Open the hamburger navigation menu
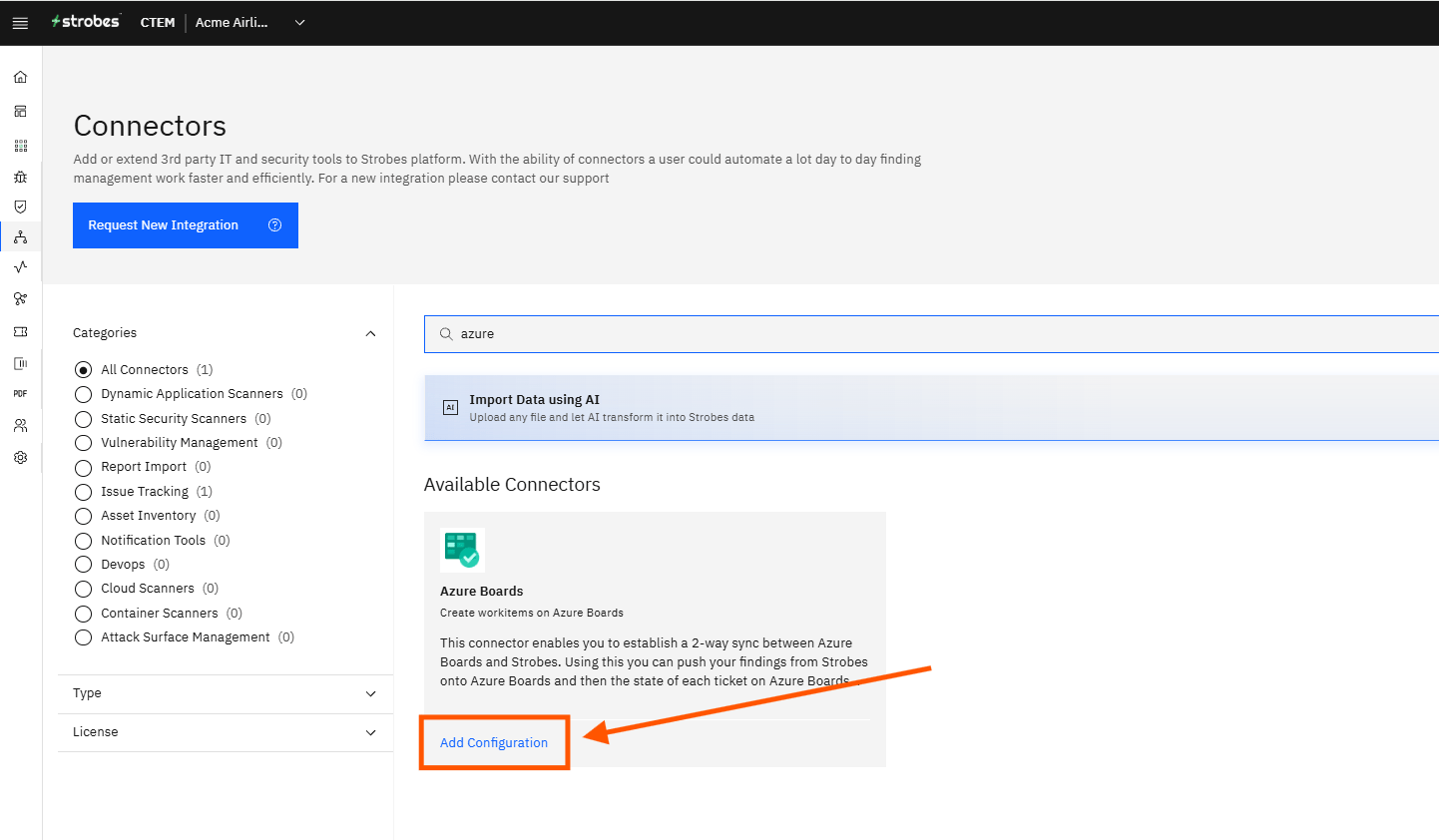The width and height of the screenshot is (1439, 840). 20,23
